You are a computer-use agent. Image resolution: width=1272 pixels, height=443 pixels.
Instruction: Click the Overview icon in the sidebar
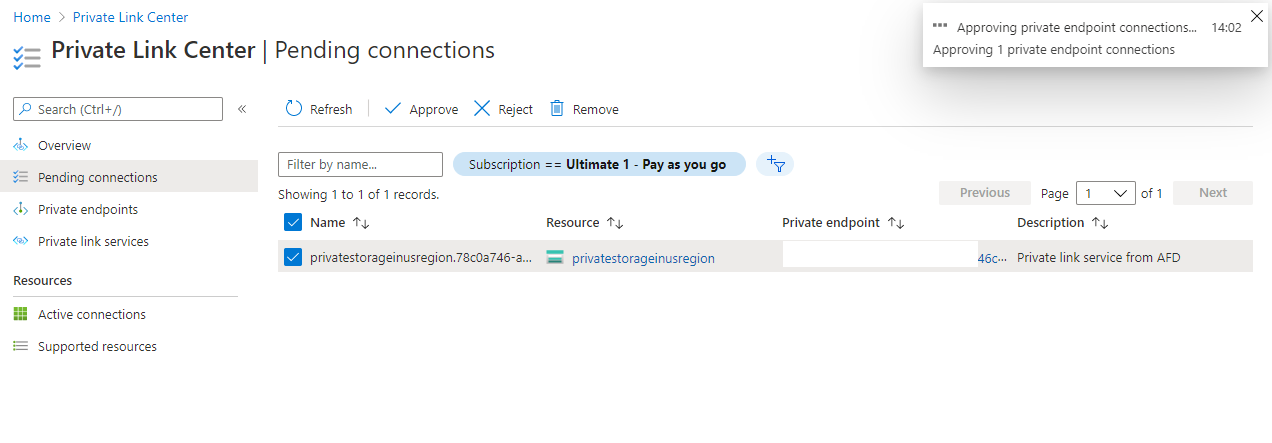(x=21, y=145)
